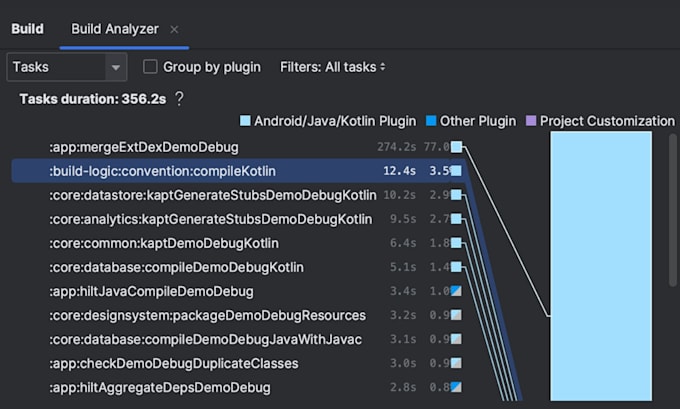This screenshot has width=680, height=409.
Task: Click plugin square for datastore kaptGenerateStubs row
Action: coord(456,195)
